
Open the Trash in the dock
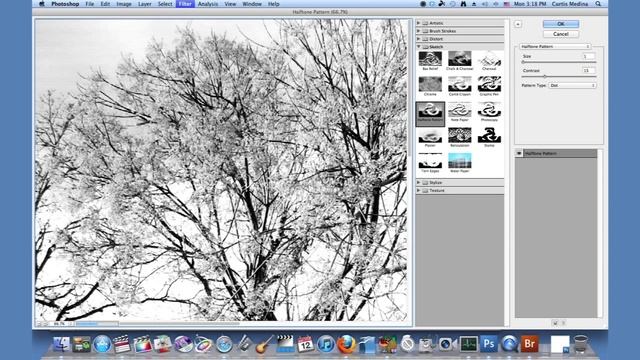coord(580,344)
